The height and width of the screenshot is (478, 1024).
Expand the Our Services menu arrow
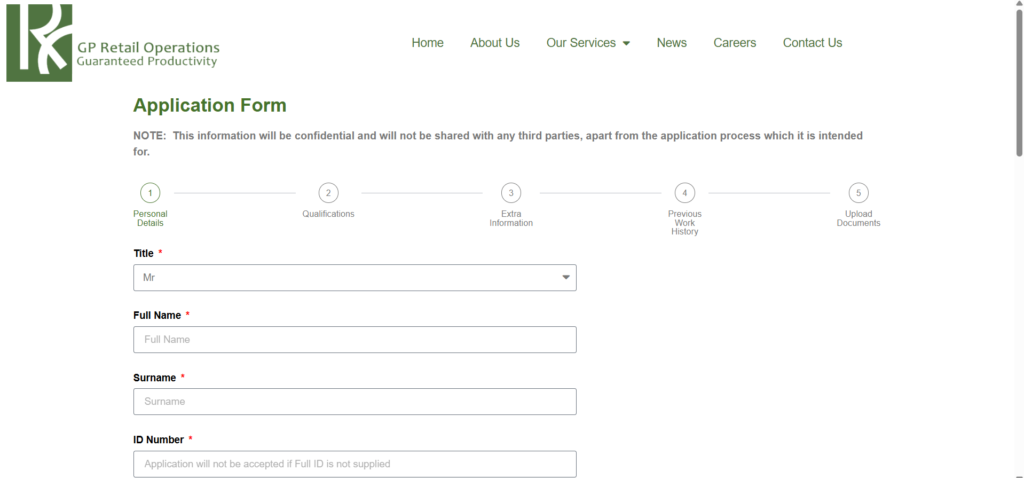(626, 44)
